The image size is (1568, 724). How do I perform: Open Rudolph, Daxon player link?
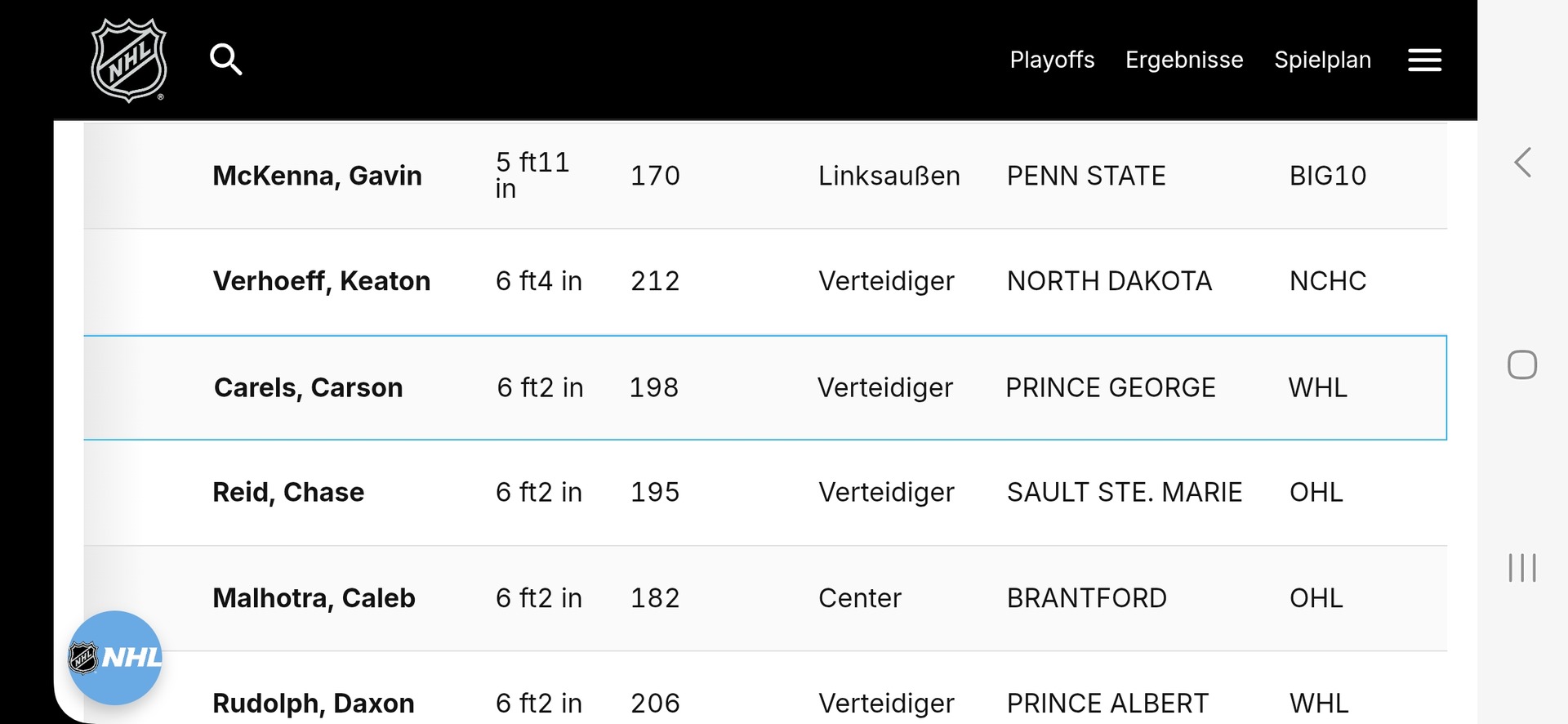click(313, 704)
